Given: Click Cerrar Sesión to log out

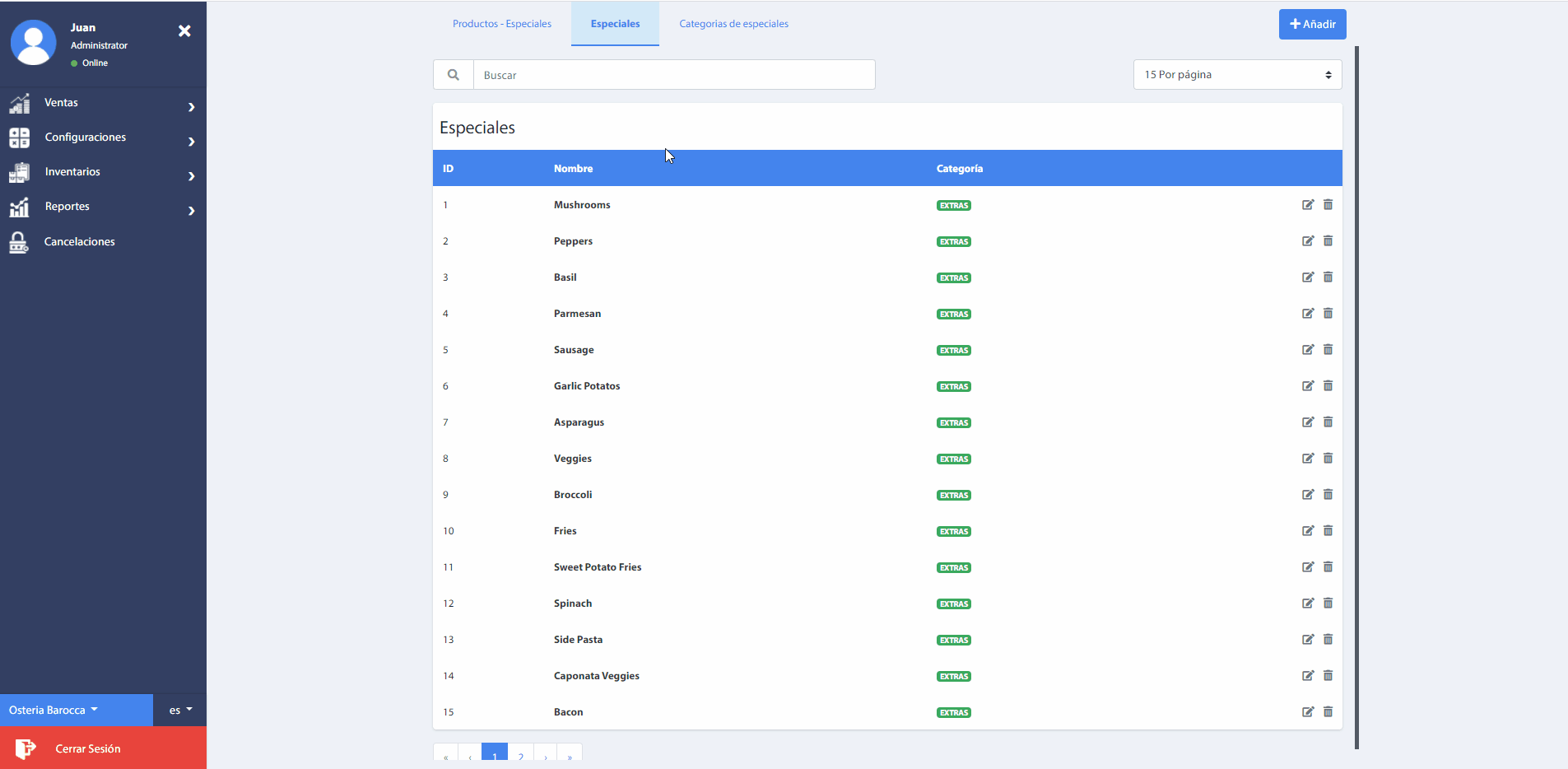Looking at the screenshot, I should pos(87,748).
